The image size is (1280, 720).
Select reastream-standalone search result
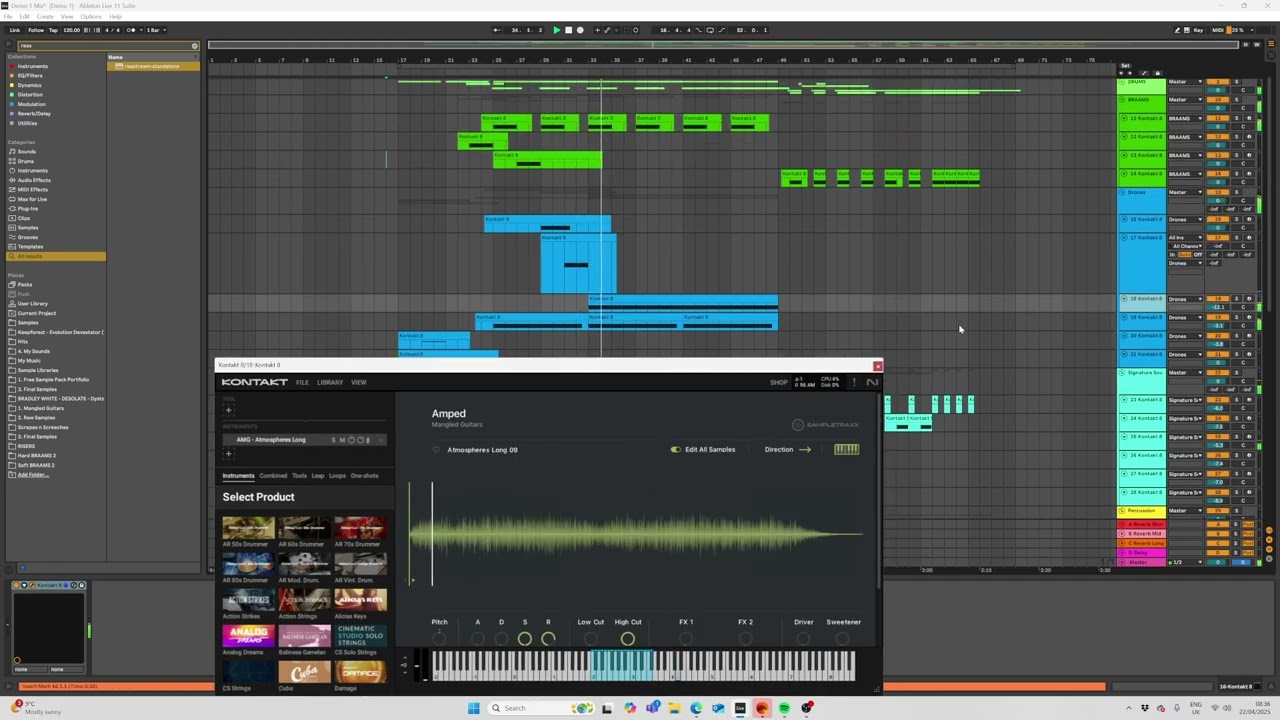click(153, 66)
